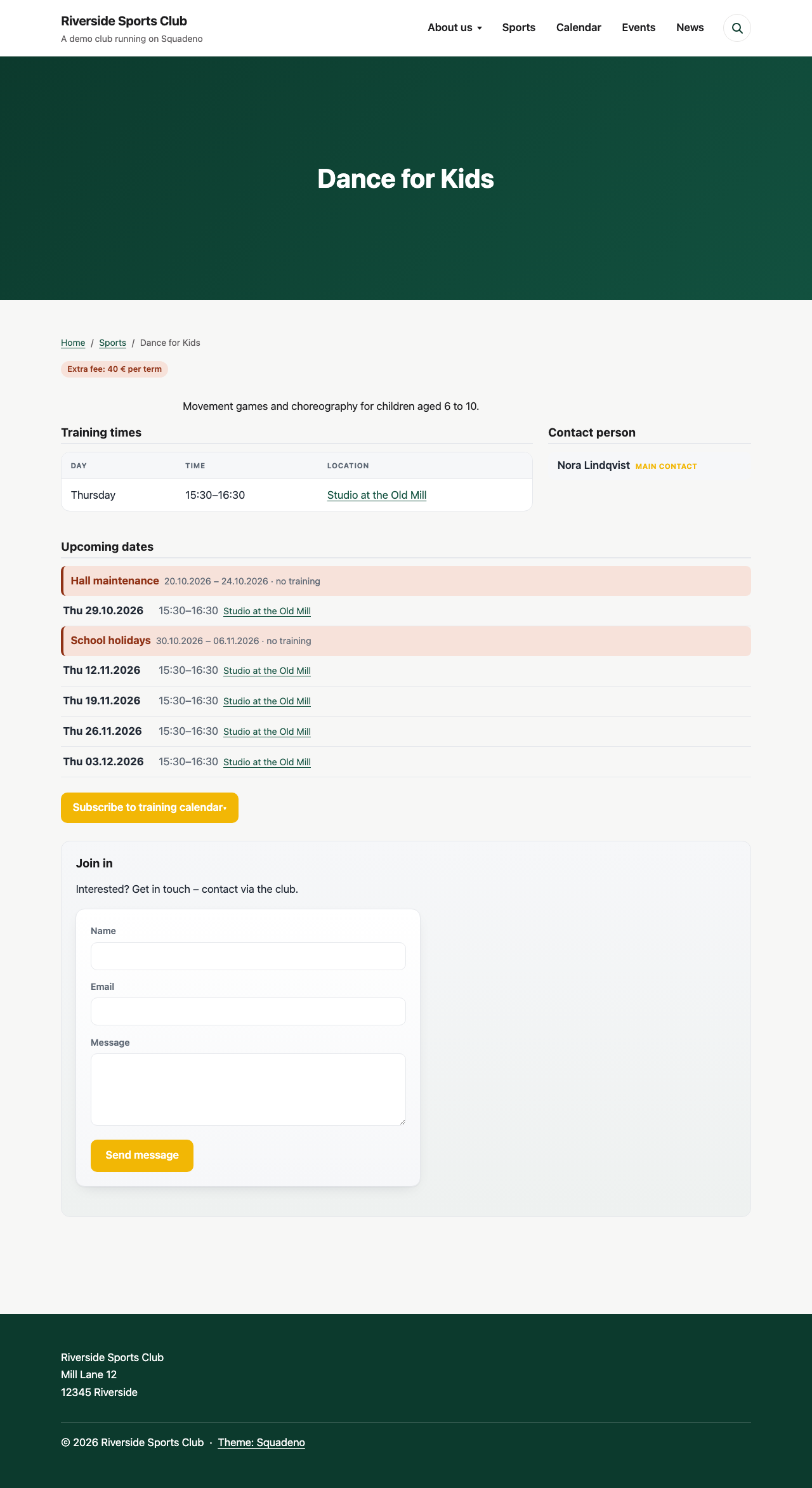The image size is (812, 1488).
Task: Click the 15:30–16:30 time in training table
Action: tap(215, 495)
